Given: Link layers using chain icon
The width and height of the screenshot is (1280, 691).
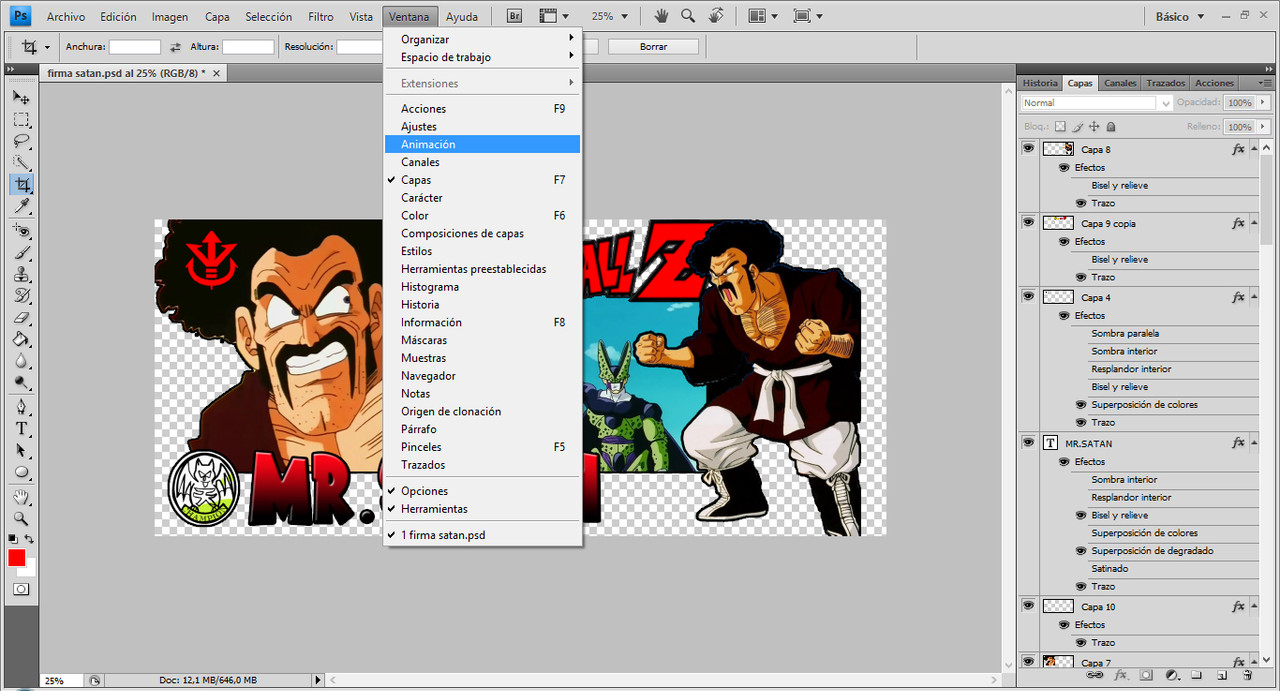Looking at the screenshot, I should [x=1097, y=676].
